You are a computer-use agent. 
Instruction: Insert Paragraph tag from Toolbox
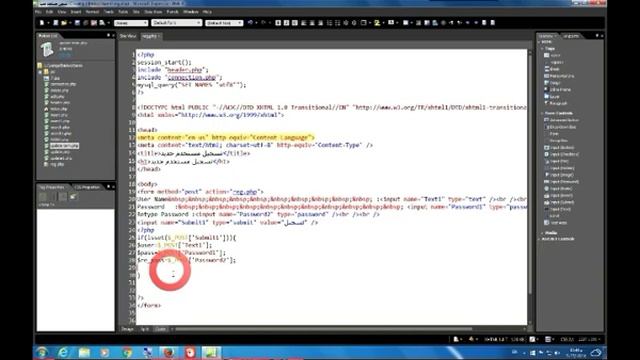pos(556,103)
